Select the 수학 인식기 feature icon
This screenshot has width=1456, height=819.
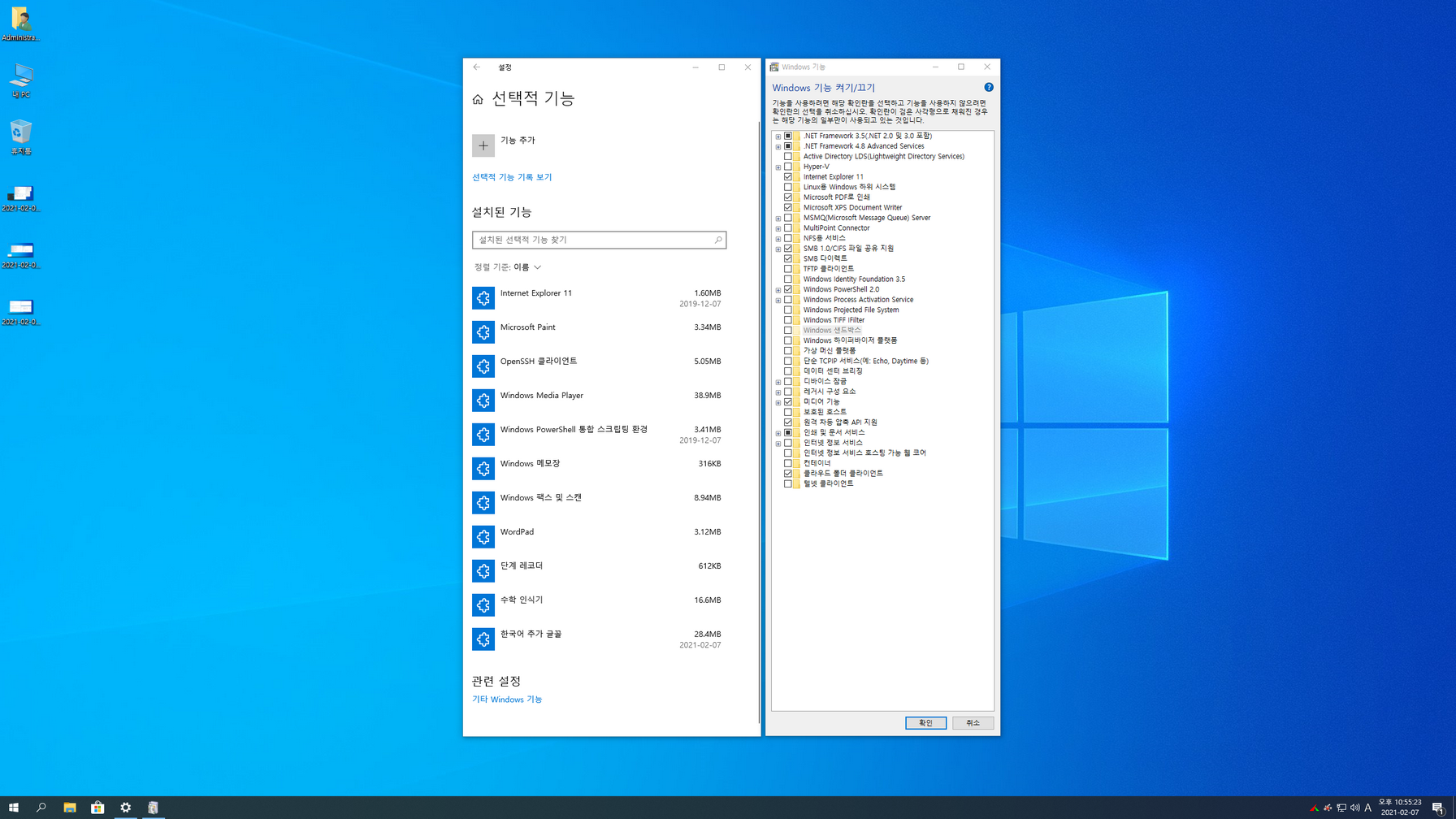483,605
